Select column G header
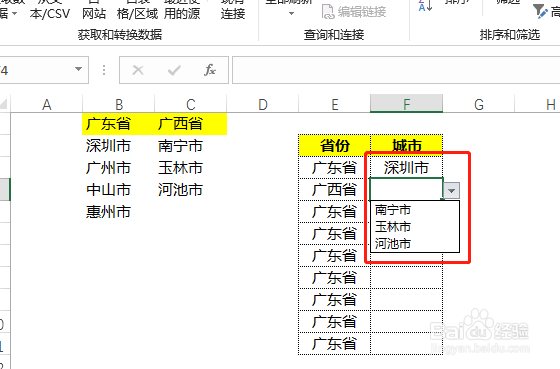 tap(479, 104)
